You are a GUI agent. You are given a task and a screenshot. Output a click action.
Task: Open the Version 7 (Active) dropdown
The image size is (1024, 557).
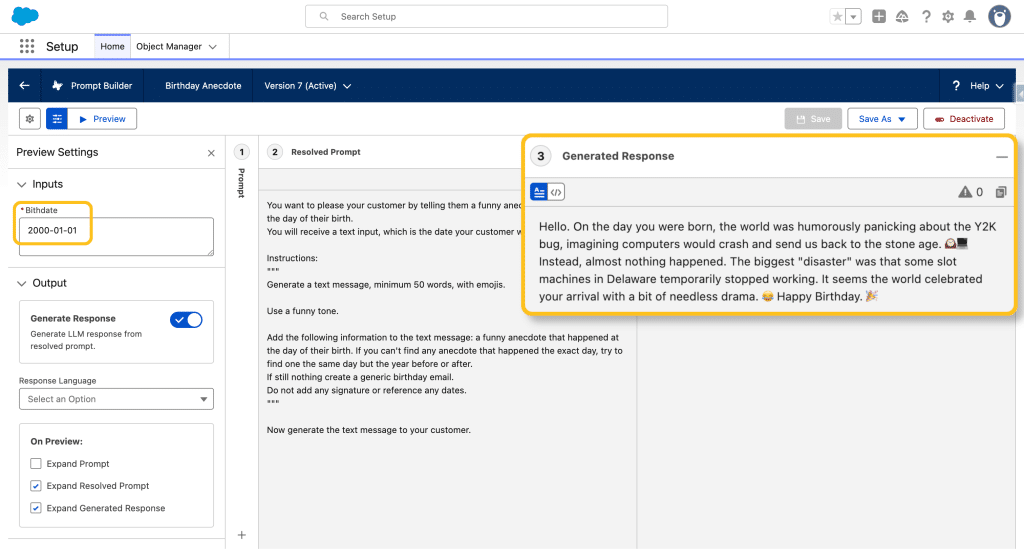tap(307, 86)
